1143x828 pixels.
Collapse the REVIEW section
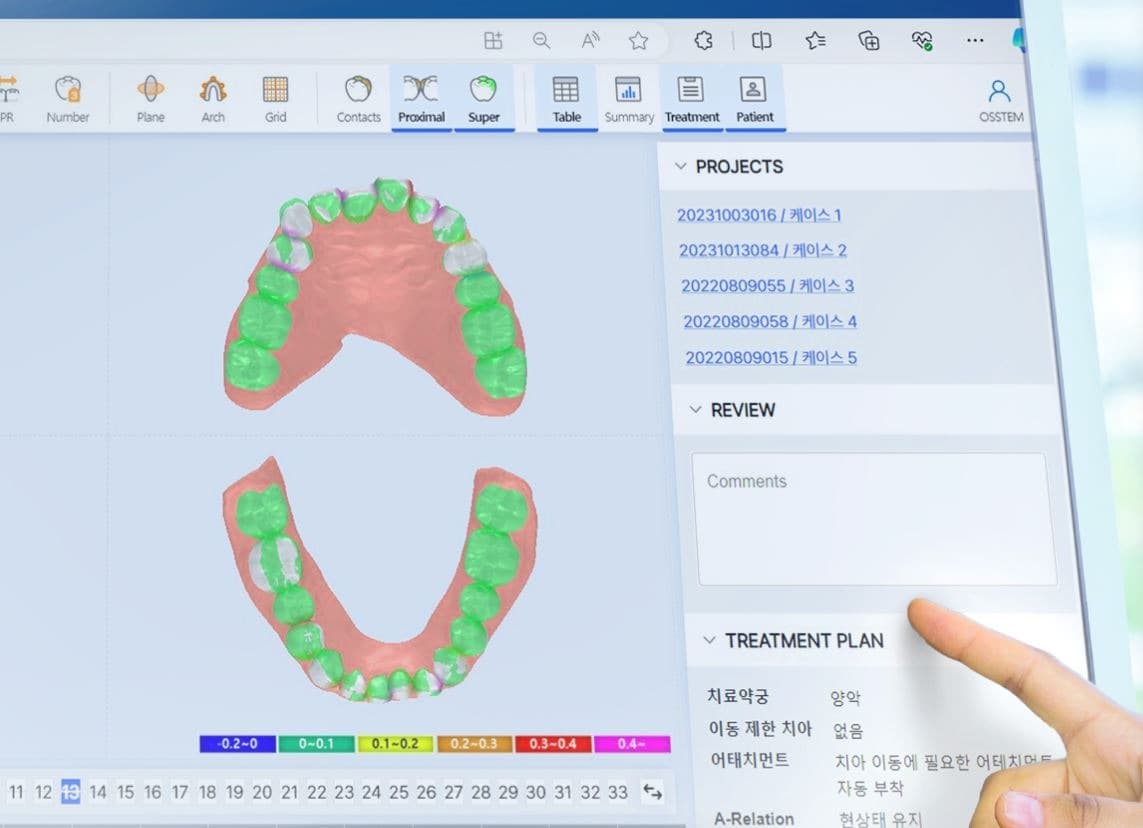pyautogui.click(x=695, y=410)
